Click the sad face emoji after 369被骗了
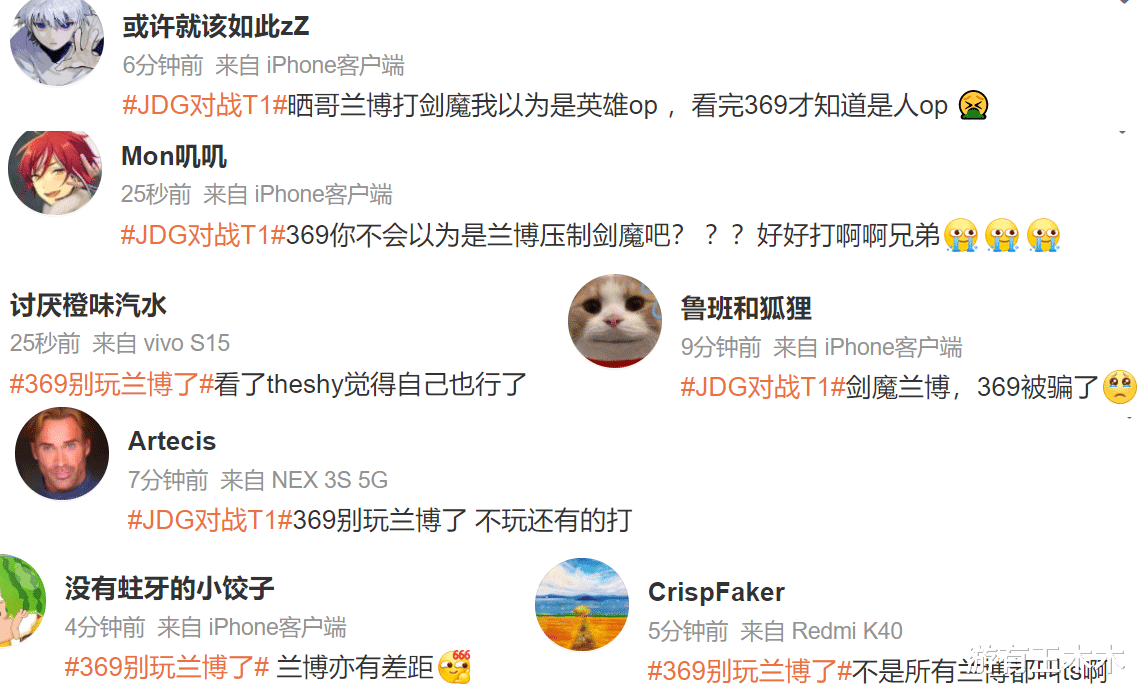 tap(1120, 387)
